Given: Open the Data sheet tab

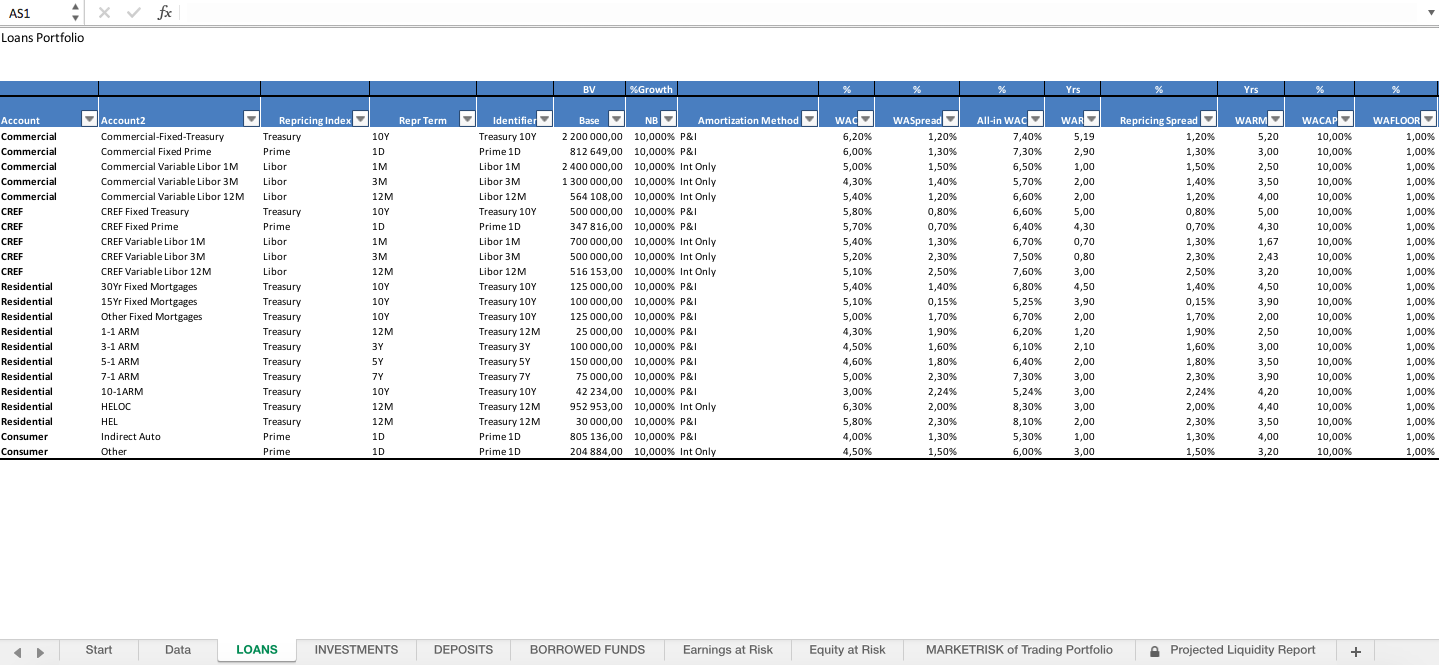Looking at the screenshot, I should pyautogui.click(x=177, y=650).
